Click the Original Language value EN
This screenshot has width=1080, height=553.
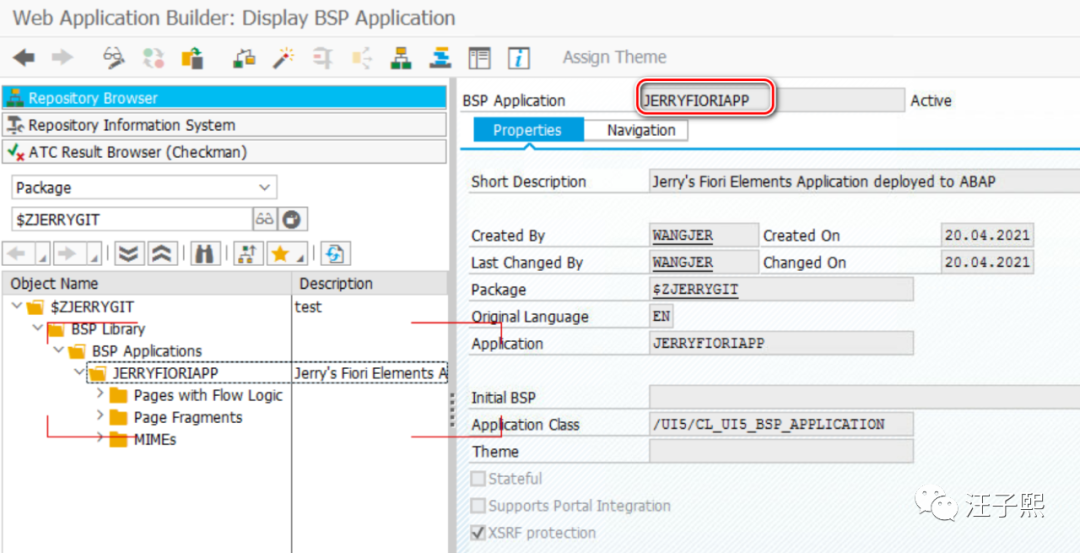(x=662, y=317)
